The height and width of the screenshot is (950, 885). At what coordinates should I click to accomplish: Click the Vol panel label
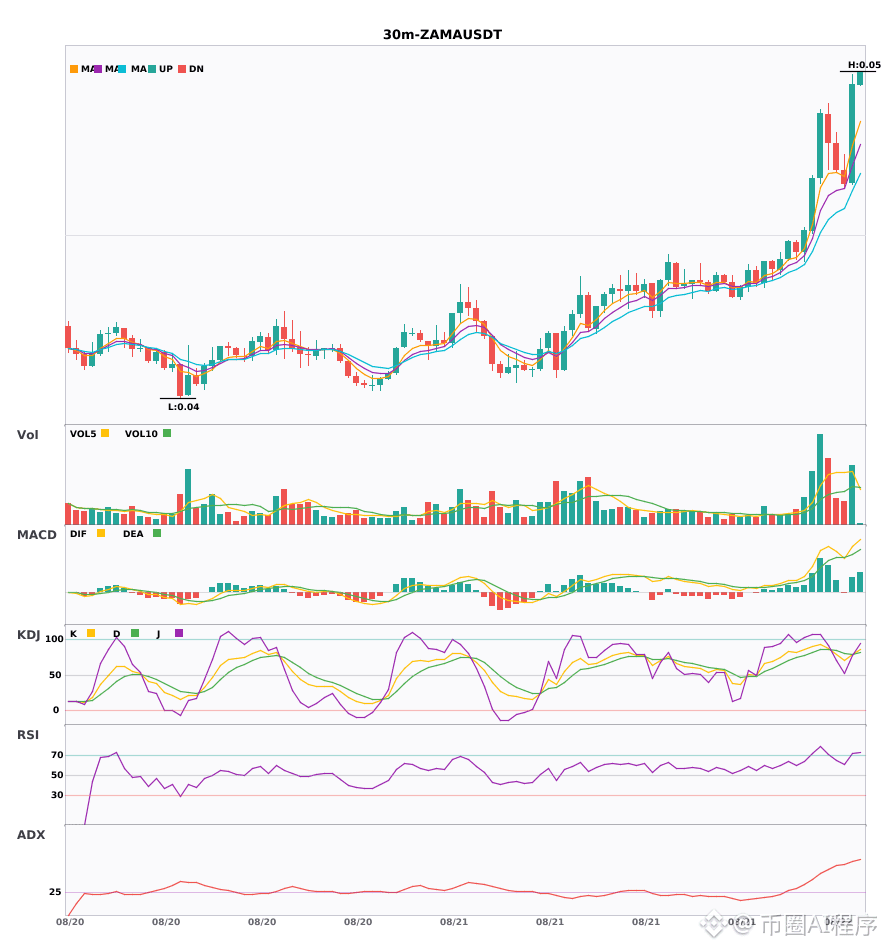[x=27, y=435]
